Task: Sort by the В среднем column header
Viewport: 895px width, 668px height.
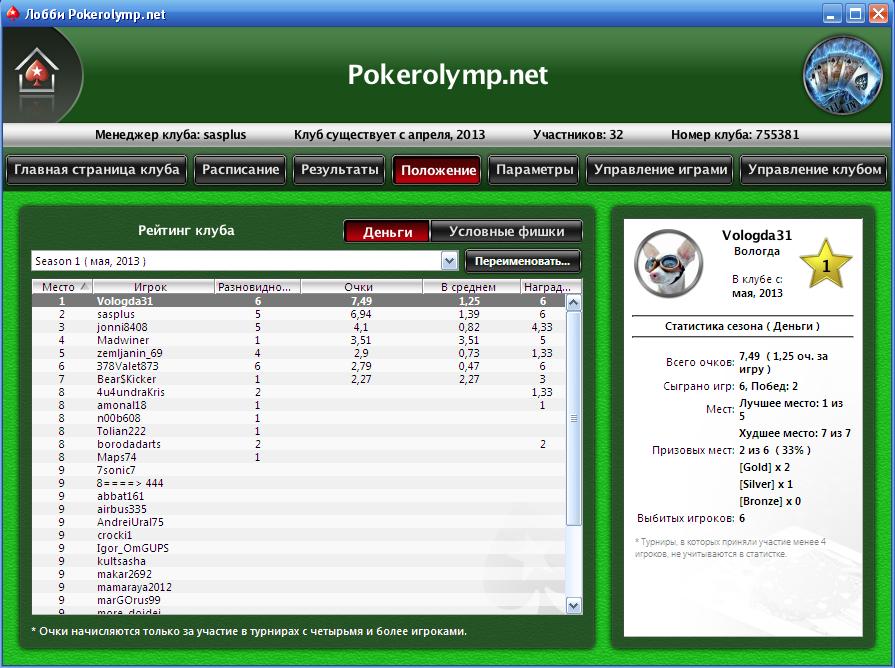Action: click(x=471, y=287)
